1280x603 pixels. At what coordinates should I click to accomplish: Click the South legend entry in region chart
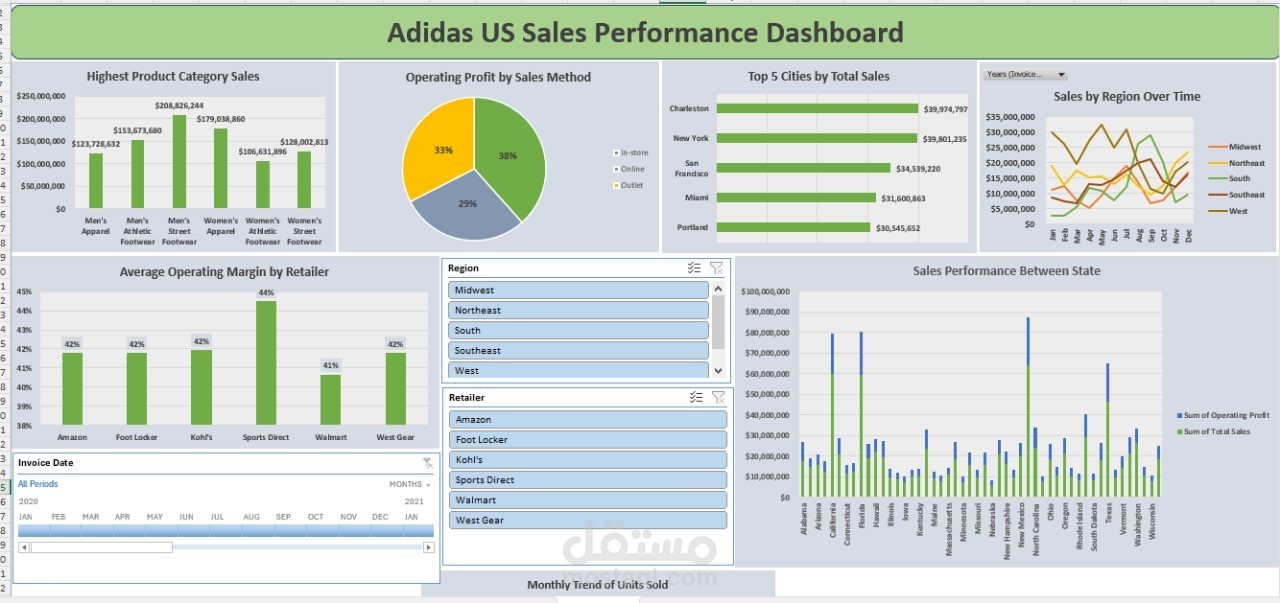(1229, 179)
